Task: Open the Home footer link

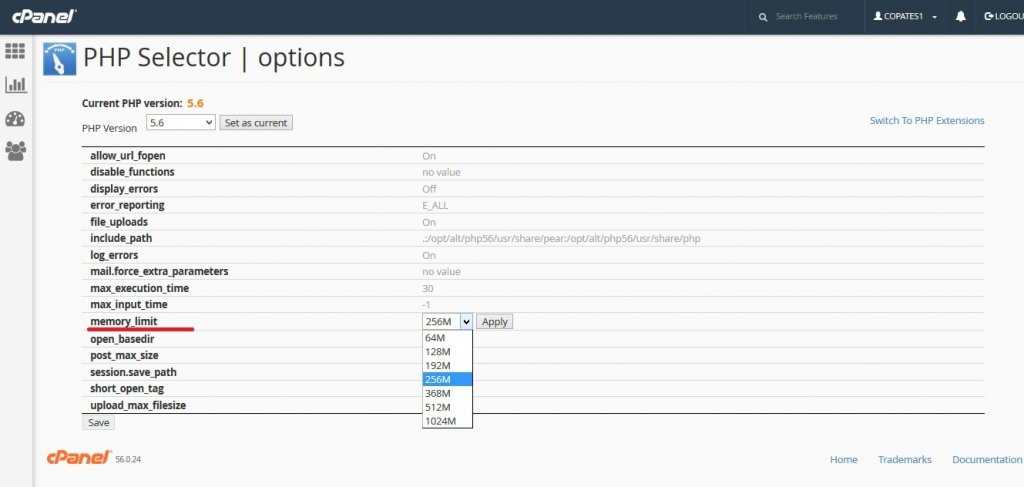Action: point(843,460)
